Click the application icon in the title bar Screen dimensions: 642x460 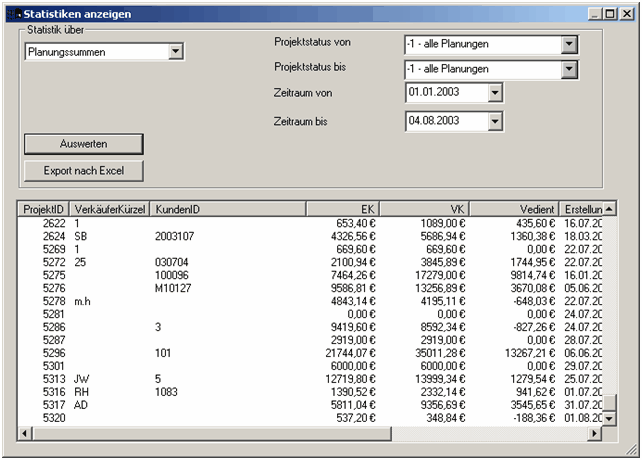coord(14,14)
